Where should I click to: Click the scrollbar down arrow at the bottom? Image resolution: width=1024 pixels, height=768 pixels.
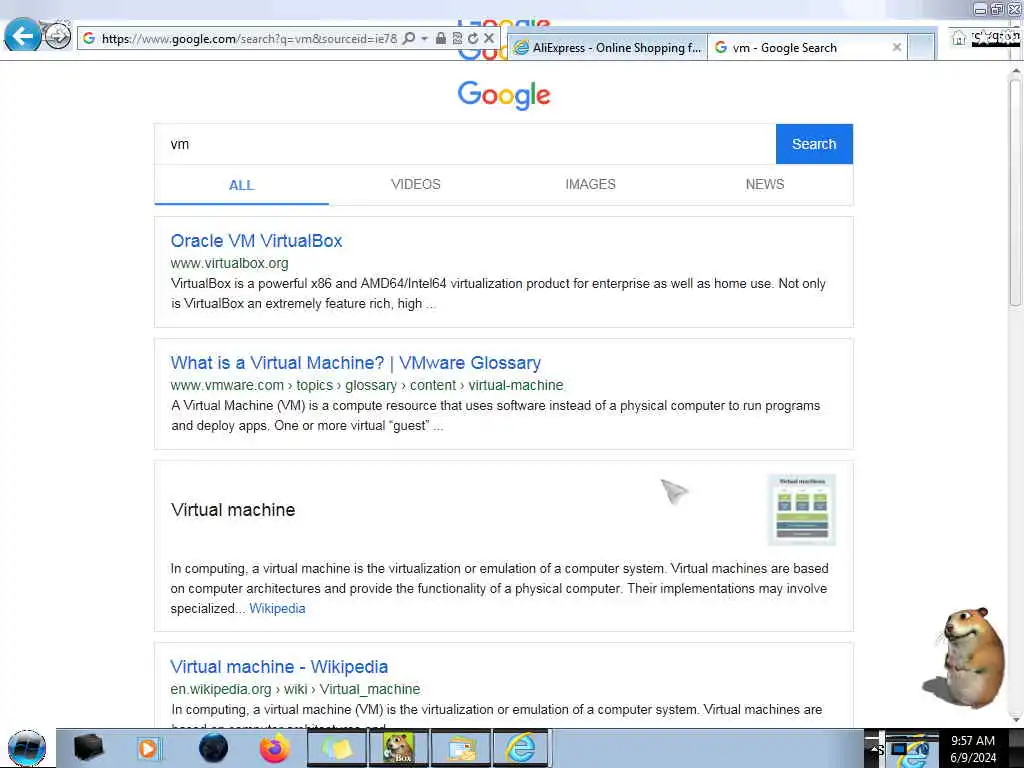1015,718
